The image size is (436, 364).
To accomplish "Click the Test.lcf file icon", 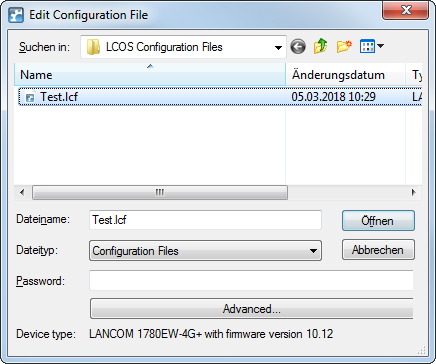I will pos(30,97).
